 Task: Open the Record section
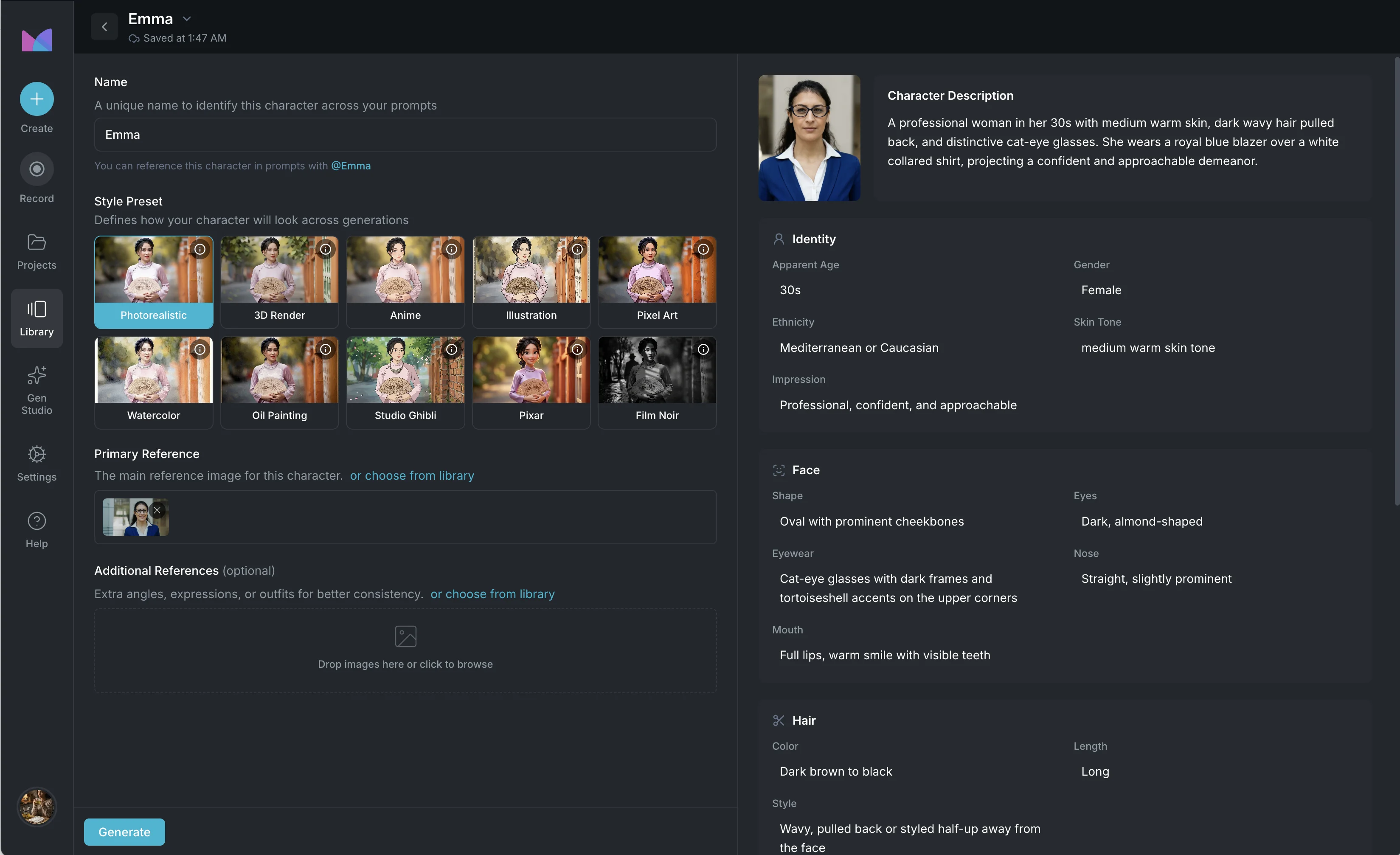click(37, 178)
